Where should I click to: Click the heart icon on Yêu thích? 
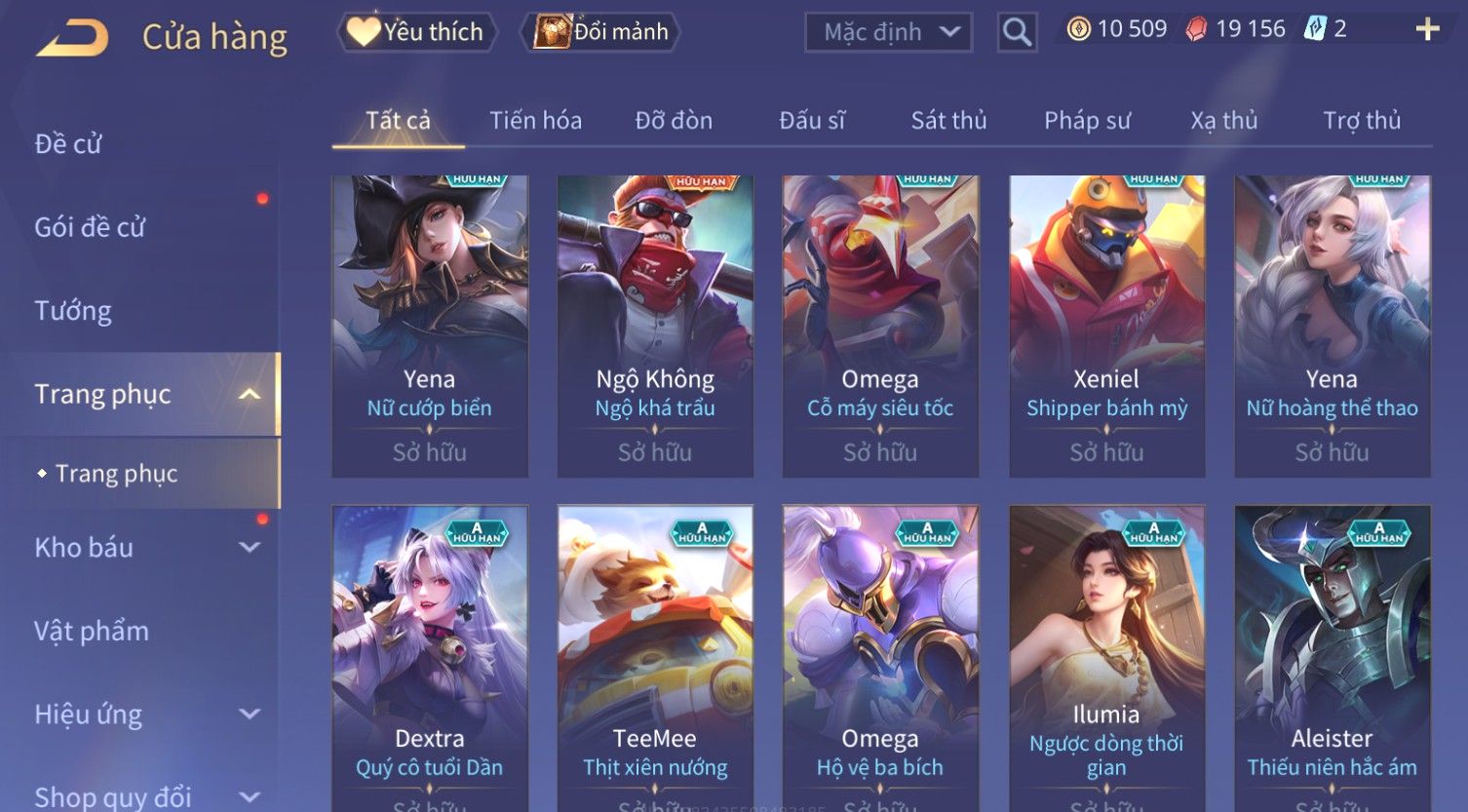point(364,31)
